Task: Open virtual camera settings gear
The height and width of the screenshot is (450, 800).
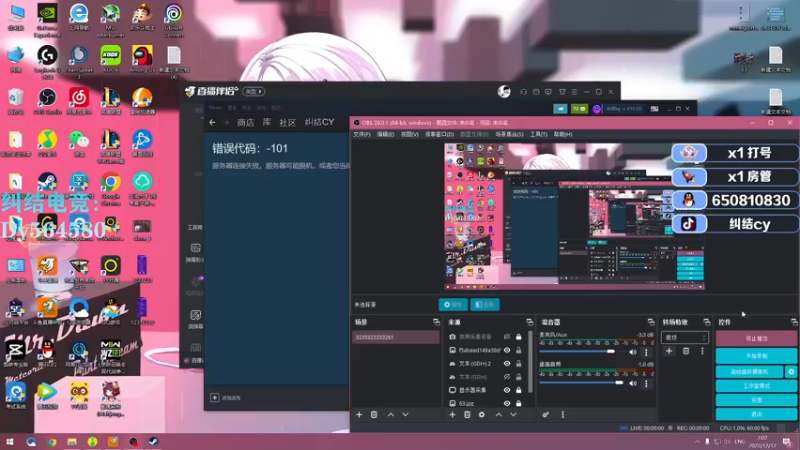Action: point(791,372)
